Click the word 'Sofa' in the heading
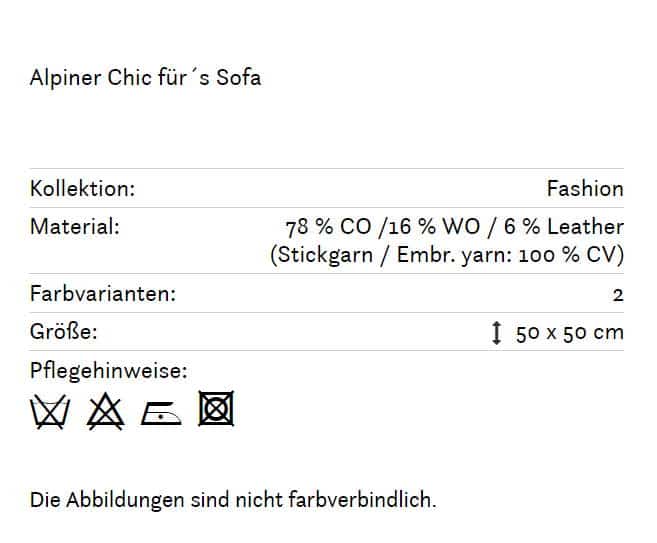The width and height of the screenshot is (657, 543). tap(238, 78)
